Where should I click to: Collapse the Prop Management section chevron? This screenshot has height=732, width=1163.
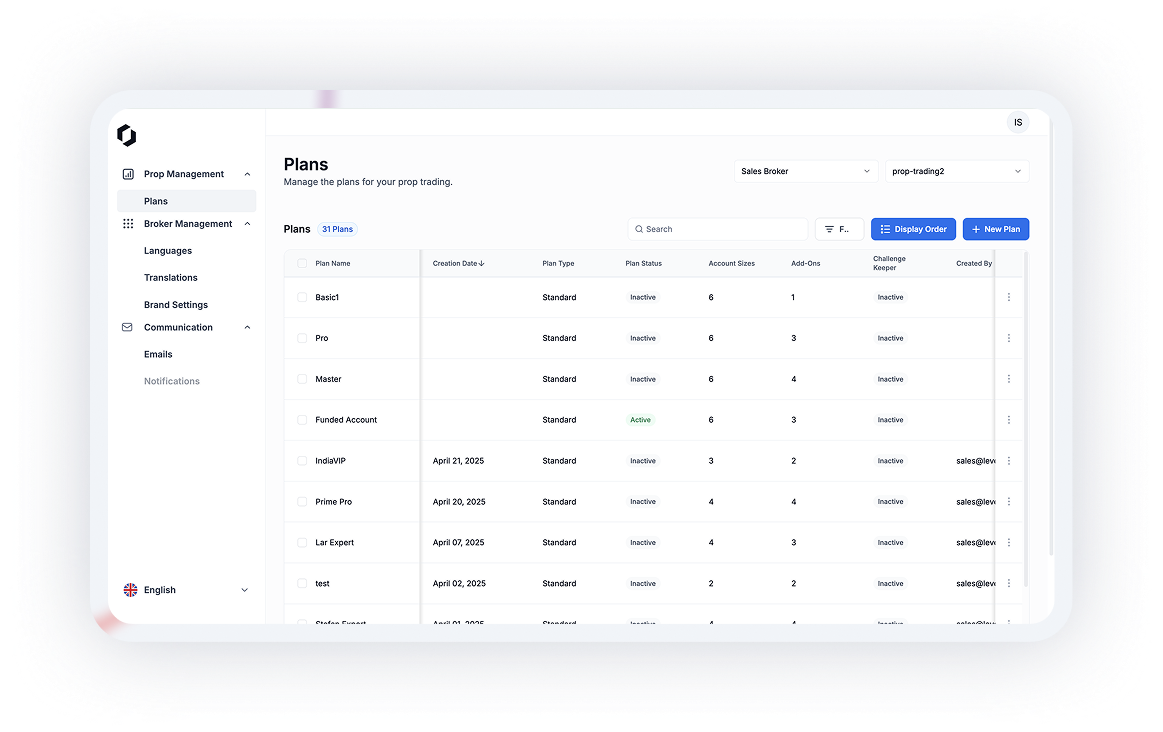point(247,174)
